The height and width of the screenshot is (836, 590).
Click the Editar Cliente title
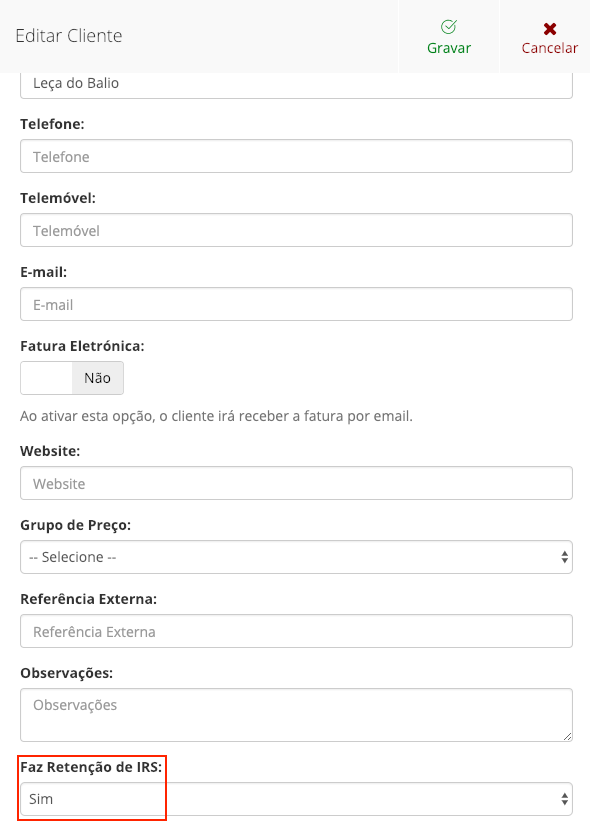tap(67, 36)
